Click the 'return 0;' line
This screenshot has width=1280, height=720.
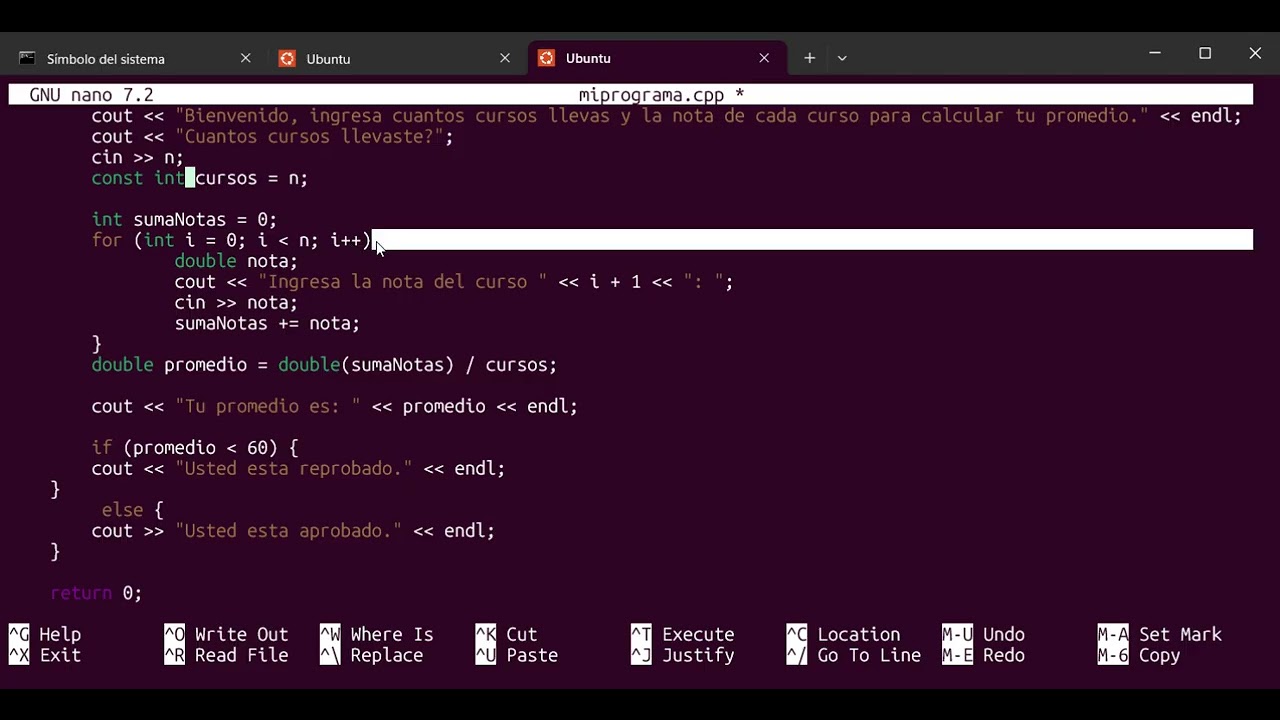[96, 593]
